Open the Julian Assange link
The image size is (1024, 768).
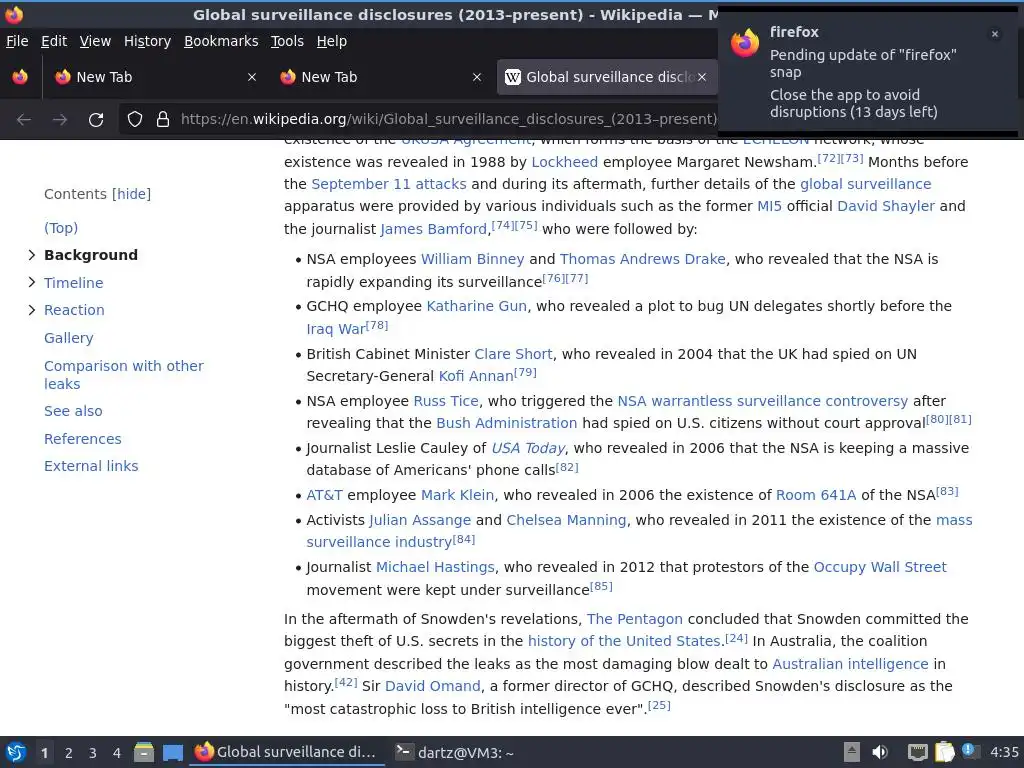pos(420,520)
